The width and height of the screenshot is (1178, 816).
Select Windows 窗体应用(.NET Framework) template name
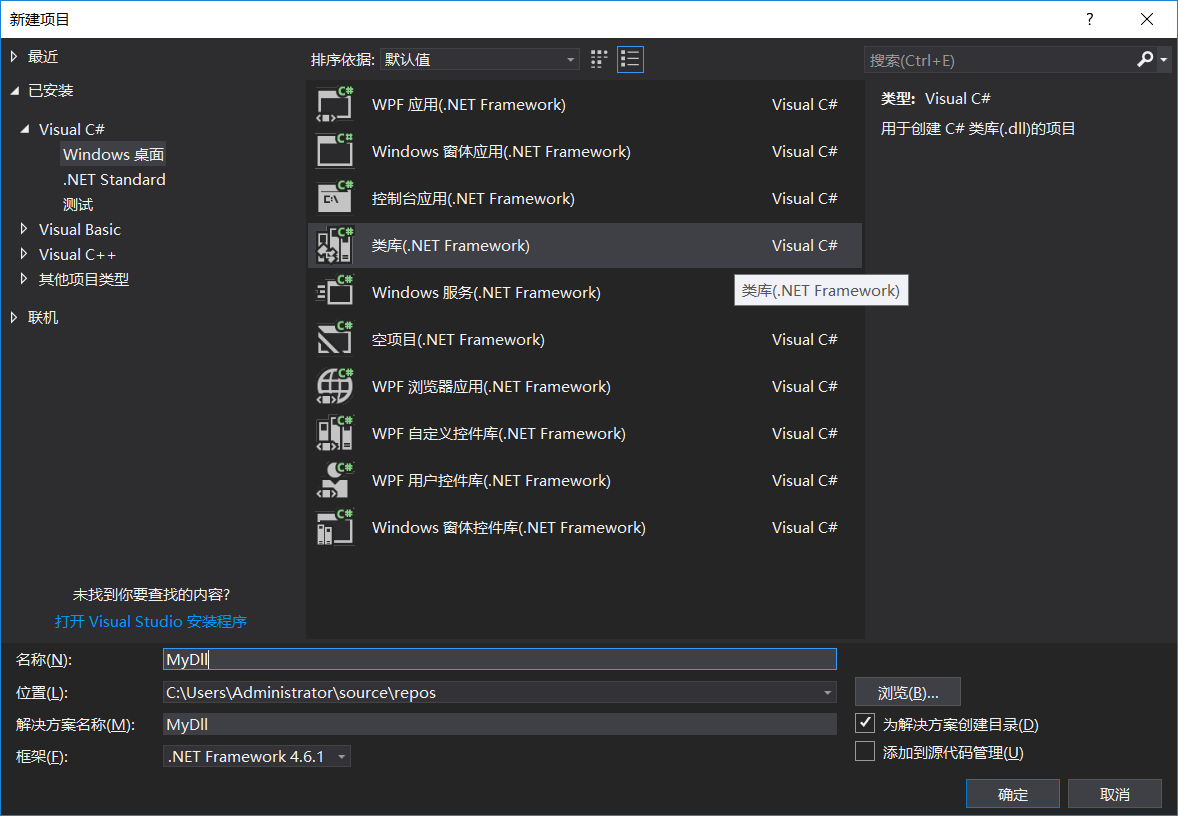(x=501, y=151)
